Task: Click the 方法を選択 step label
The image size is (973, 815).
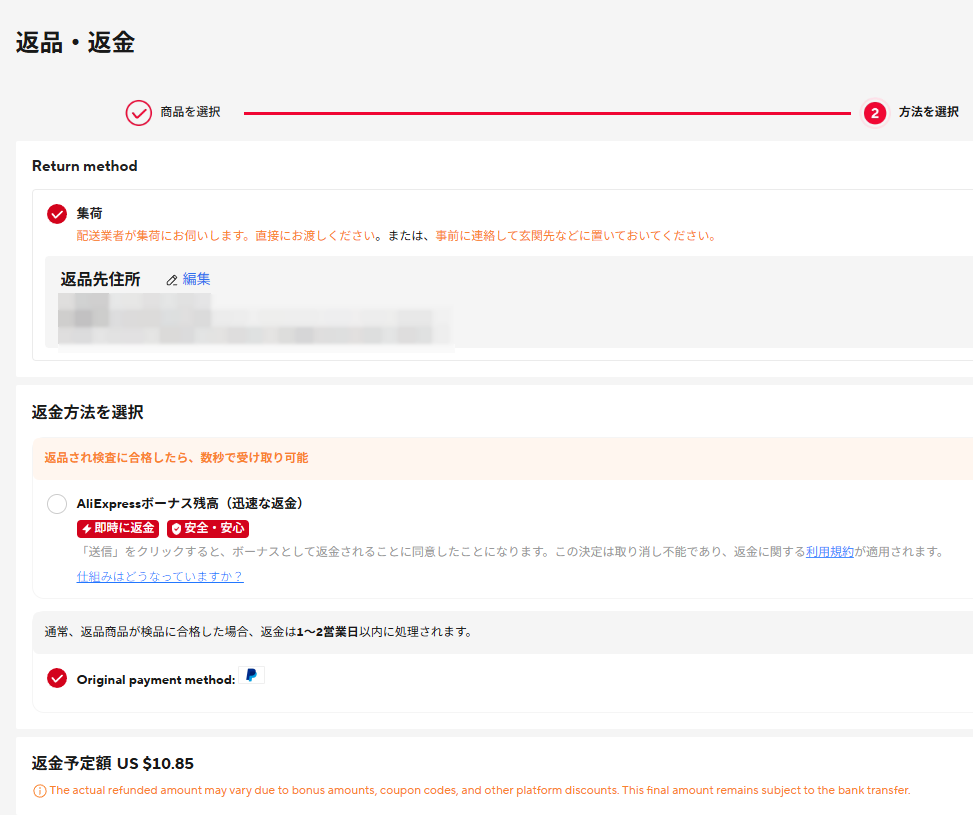Action: (928, 112)
